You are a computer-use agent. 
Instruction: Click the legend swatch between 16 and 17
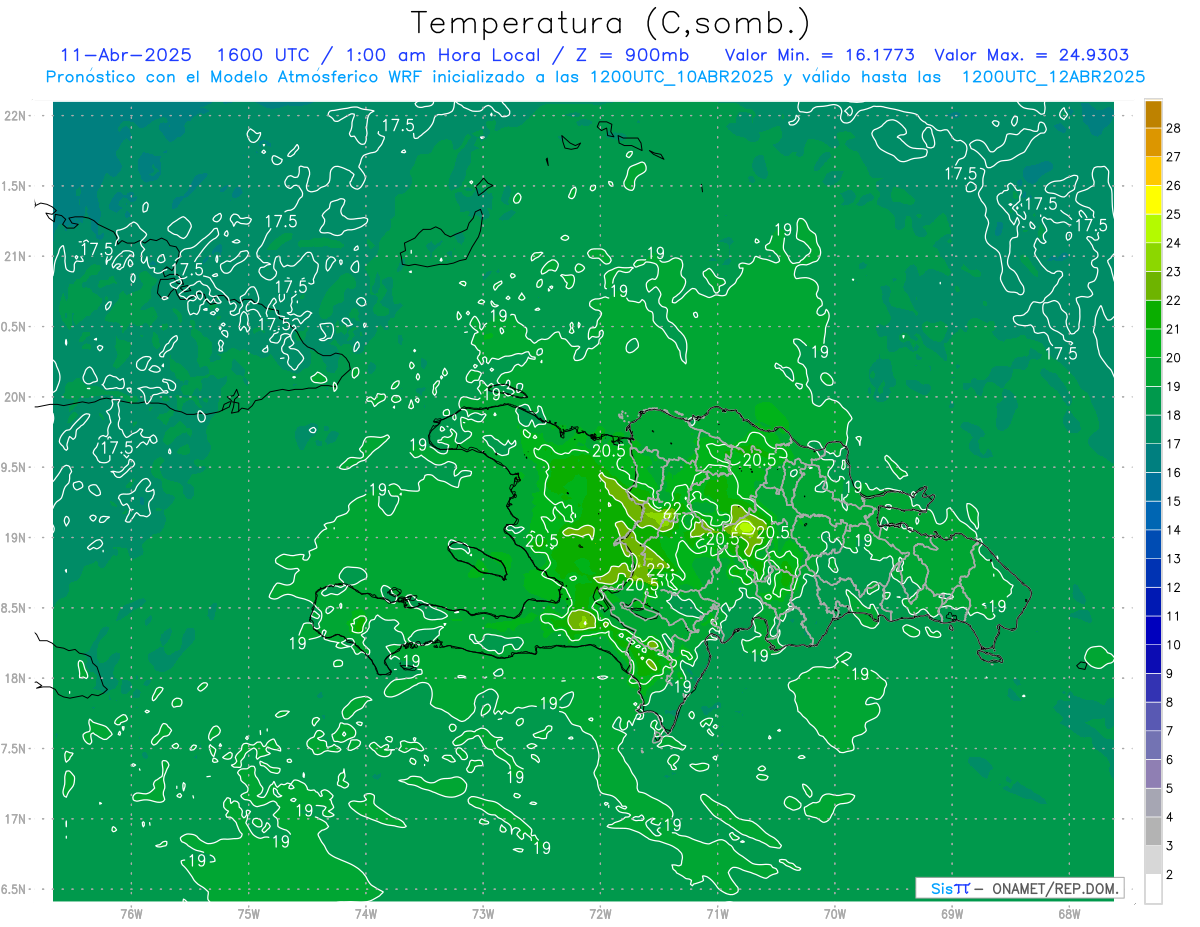(1153, 458)
